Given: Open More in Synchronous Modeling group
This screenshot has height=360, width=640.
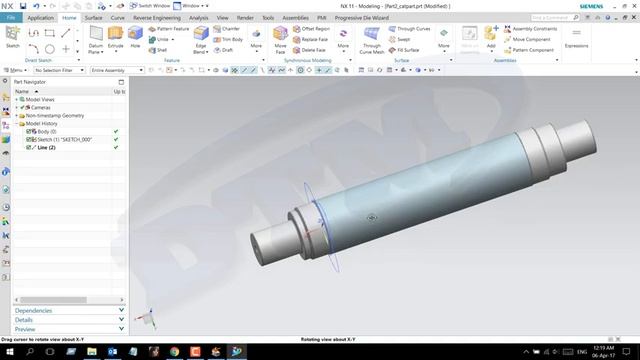Looking at the screenshot, I should 343,40.
